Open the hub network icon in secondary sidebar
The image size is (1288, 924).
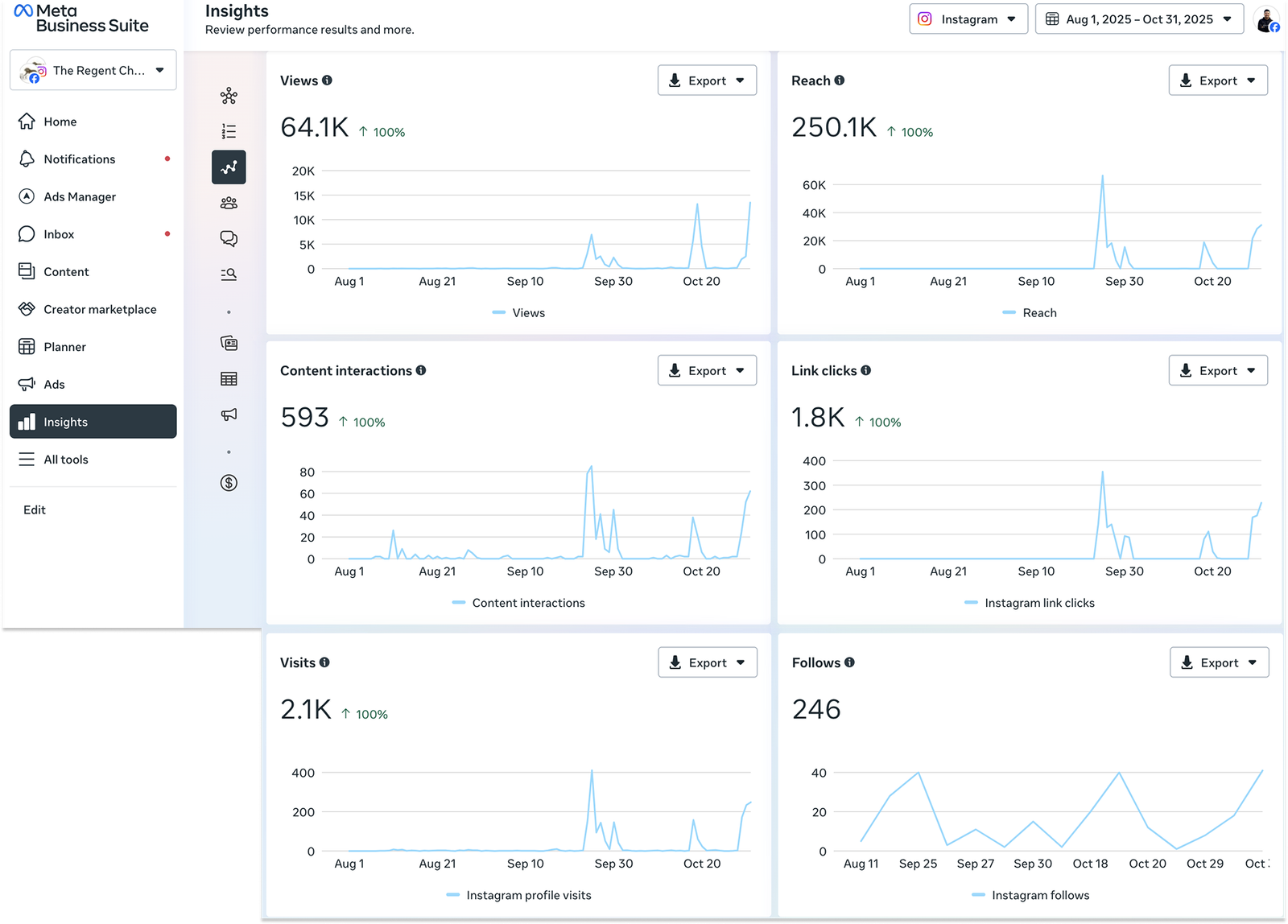click(229, 97)
